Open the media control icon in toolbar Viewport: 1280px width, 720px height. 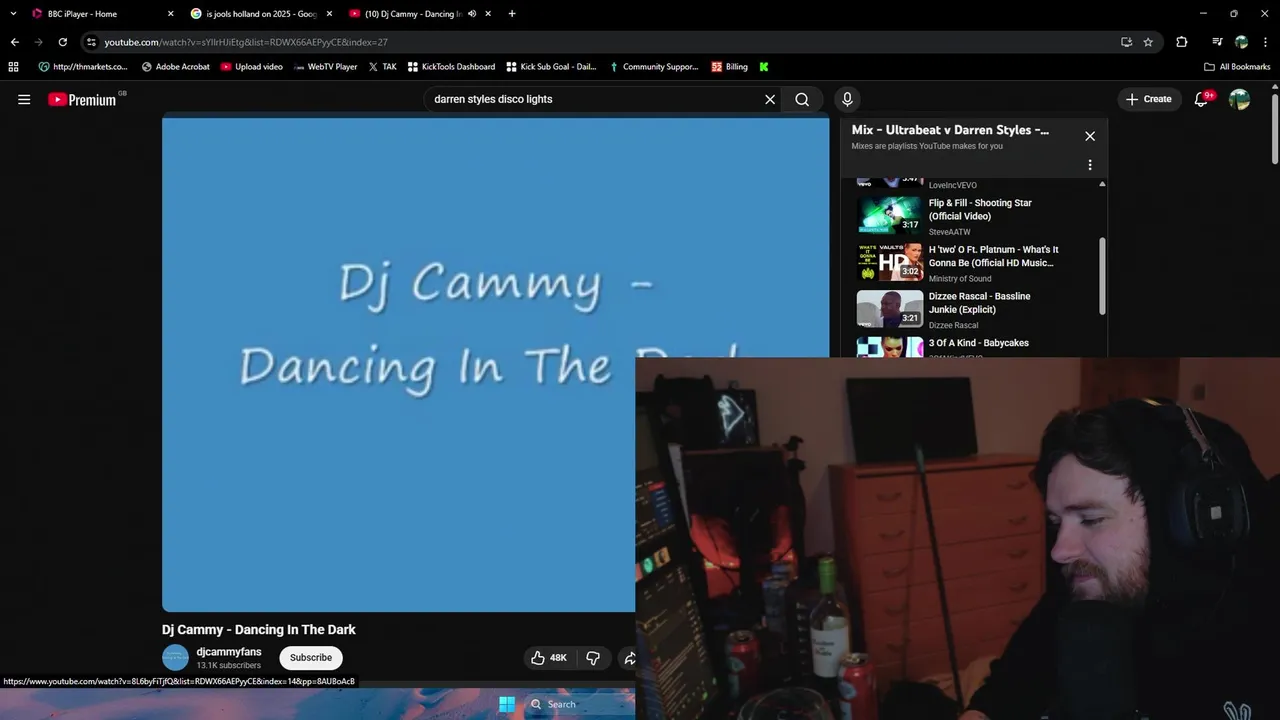1217,42
